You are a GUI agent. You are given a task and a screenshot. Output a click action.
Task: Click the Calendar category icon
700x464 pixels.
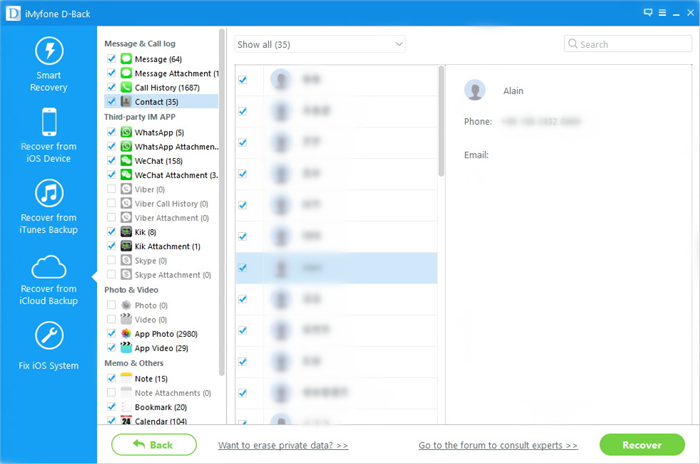[126, 420]
